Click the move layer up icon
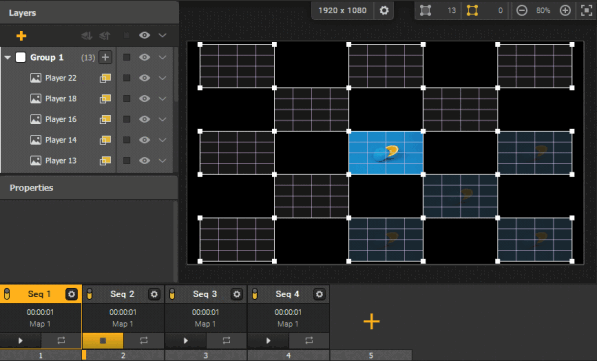 point(105,36)
